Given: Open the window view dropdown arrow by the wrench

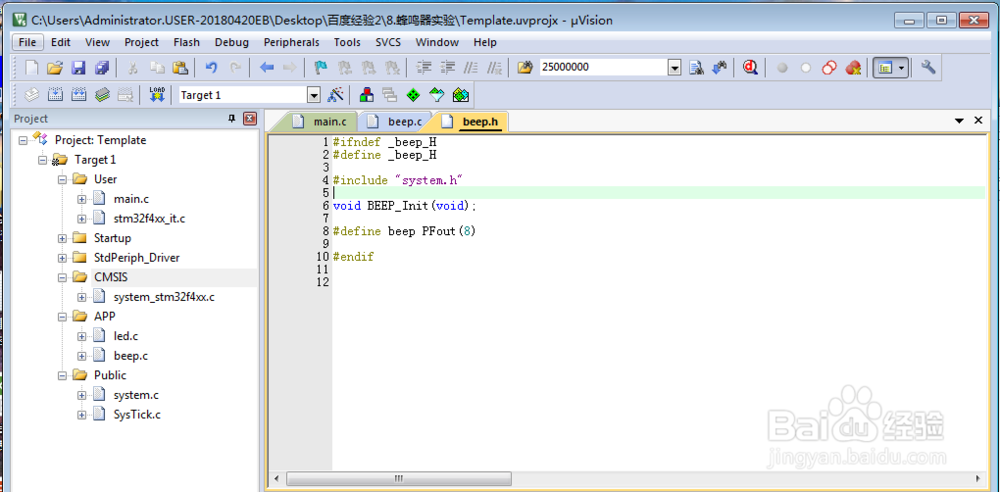Looking at the screenshot, I should coord(901,68).
